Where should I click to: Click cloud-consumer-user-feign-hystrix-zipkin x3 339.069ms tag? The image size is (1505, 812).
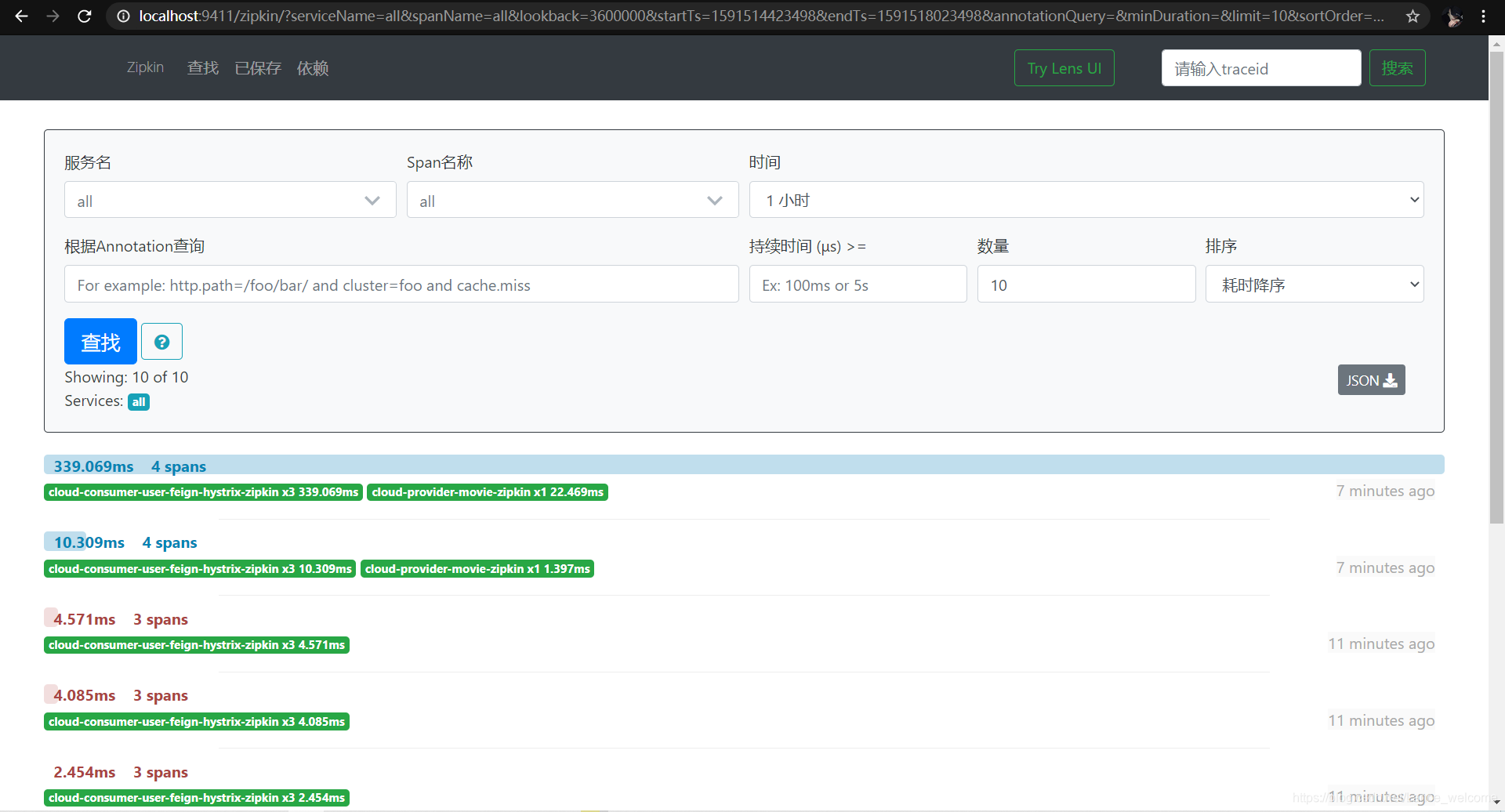(203, 492)
